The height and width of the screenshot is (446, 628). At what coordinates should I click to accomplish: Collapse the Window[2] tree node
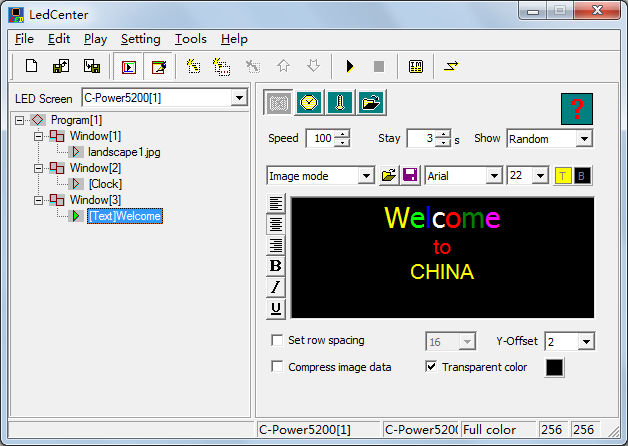click(38, 168)
